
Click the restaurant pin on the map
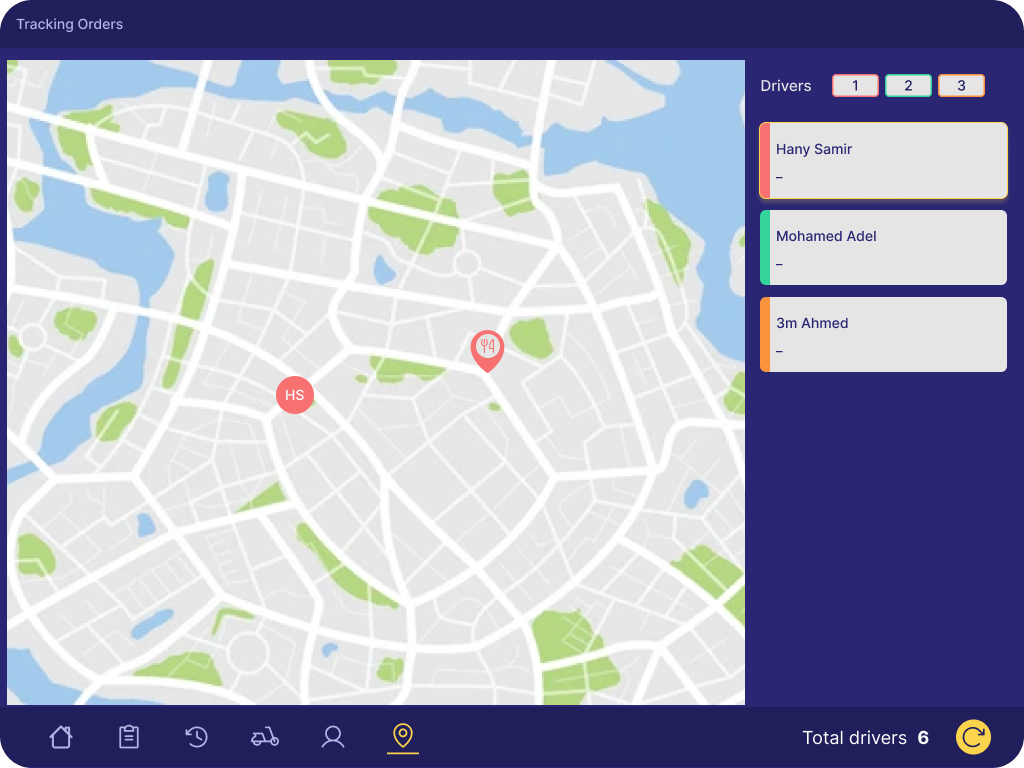point(487,350)
